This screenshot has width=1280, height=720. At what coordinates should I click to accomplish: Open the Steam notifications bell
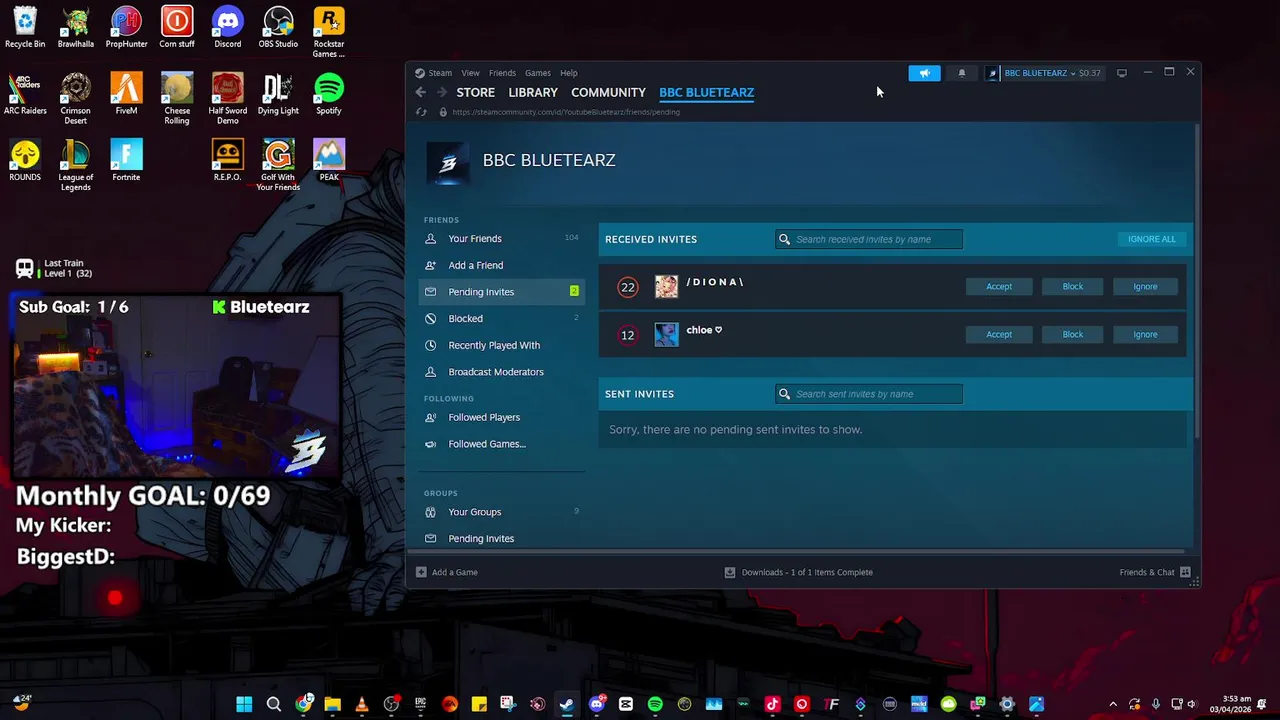pyautogui.click(x=962, y=73)
